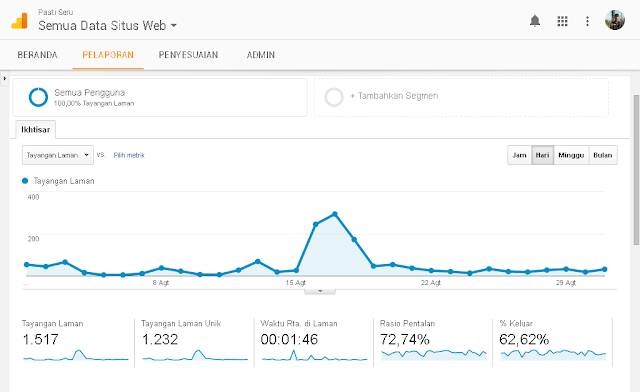Set chart granularity to Hari
Image resolution: width=640 pixels, height=392 pixels.
tap(542, 155)
